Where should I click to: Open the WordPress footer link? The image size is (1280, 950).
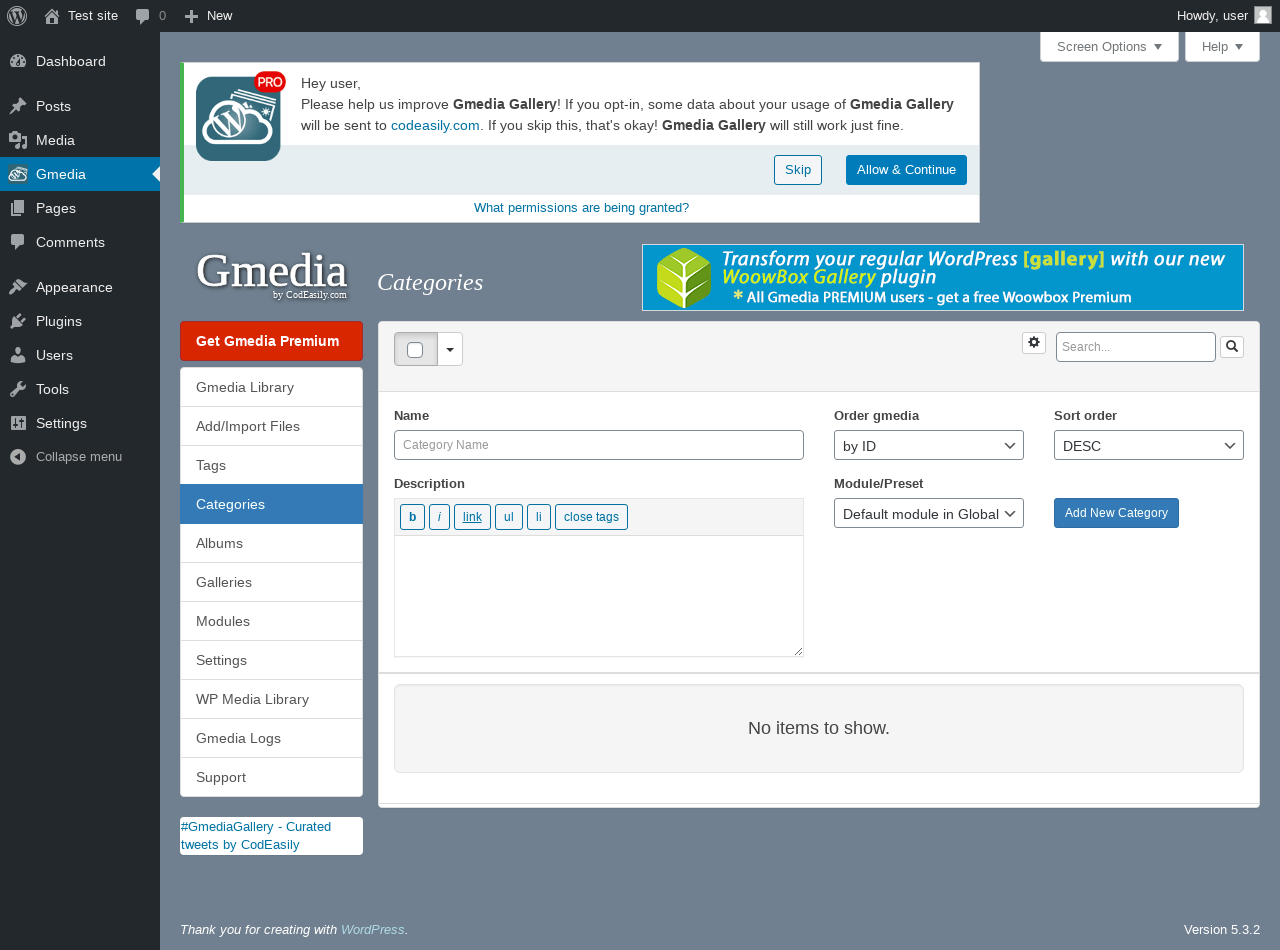tap(372, 929)
